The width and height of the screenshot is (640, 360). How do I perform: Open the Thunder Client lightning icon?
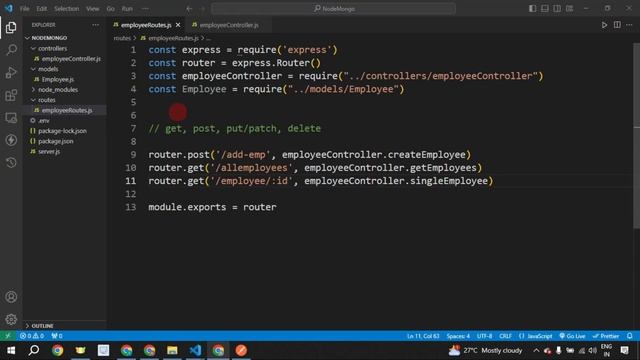coord(11,140)
